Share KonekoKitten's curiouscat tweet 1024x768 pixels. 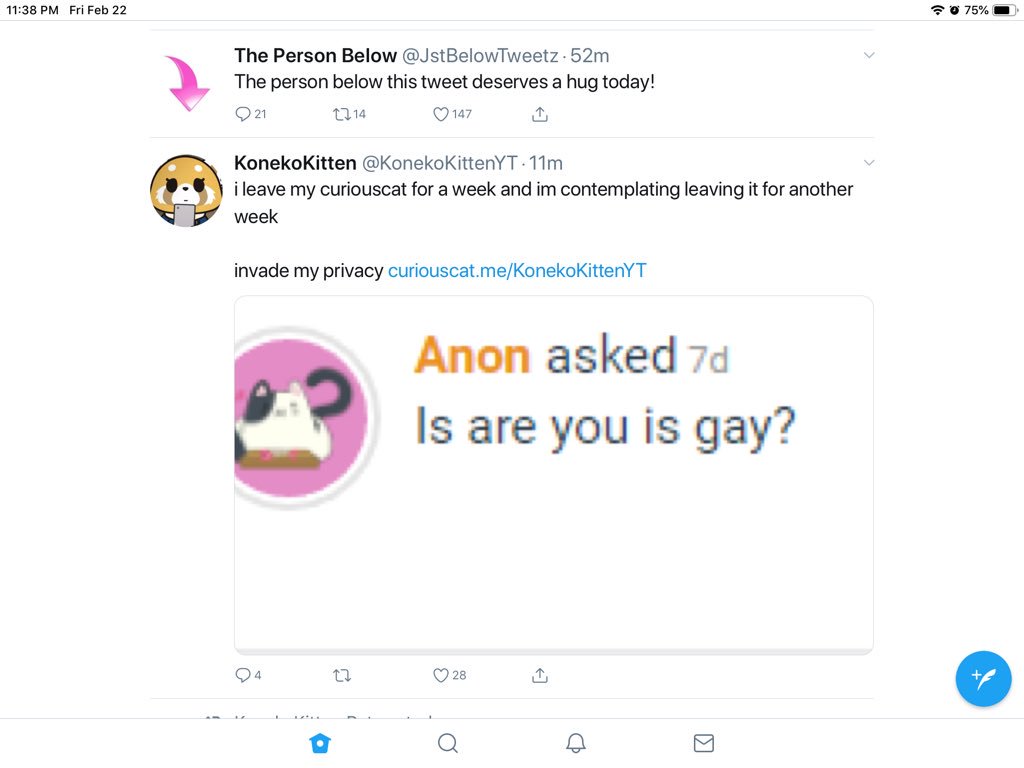pyautogui.click(x=539, y=675)
